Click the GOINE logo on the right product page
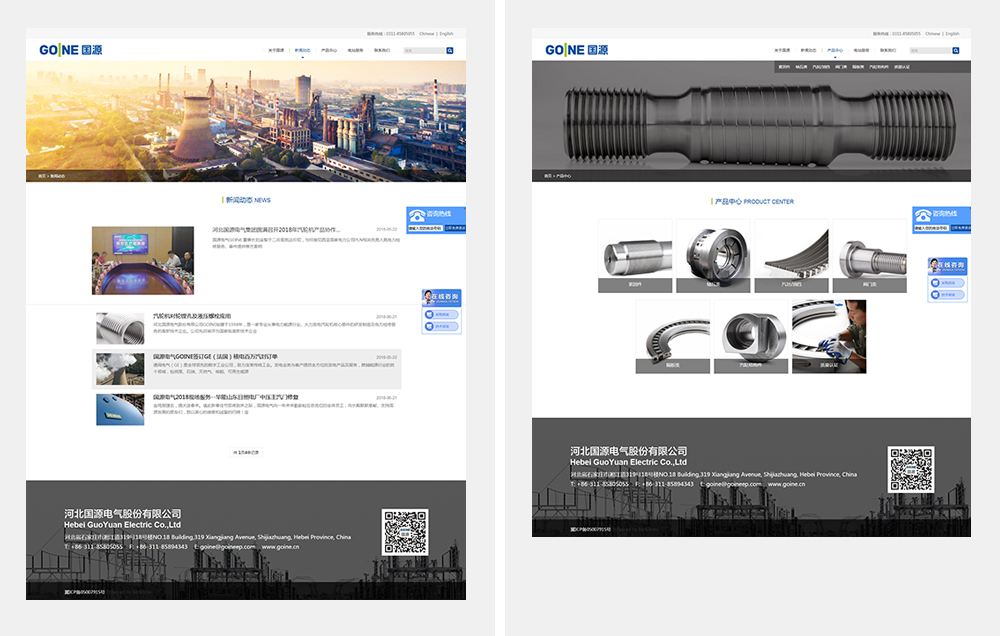 tap(576, 49)
